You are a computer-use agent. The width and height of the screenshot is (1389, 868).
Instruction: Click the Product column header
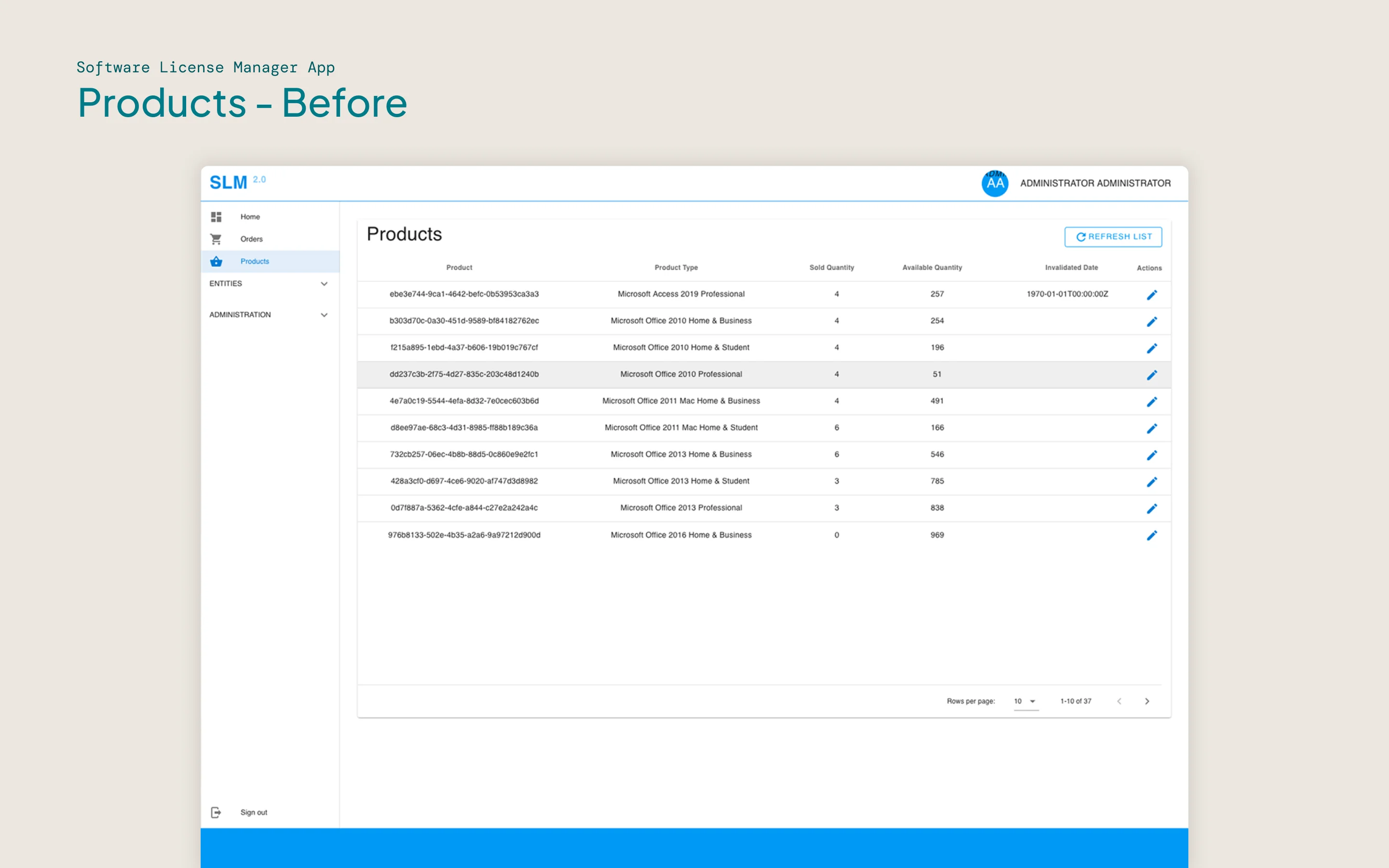[x=459, y=268]
